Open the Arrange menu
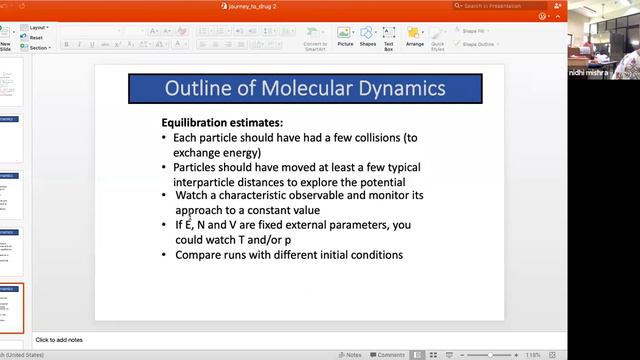Viewport: 640px width, 360px height. 414,36
